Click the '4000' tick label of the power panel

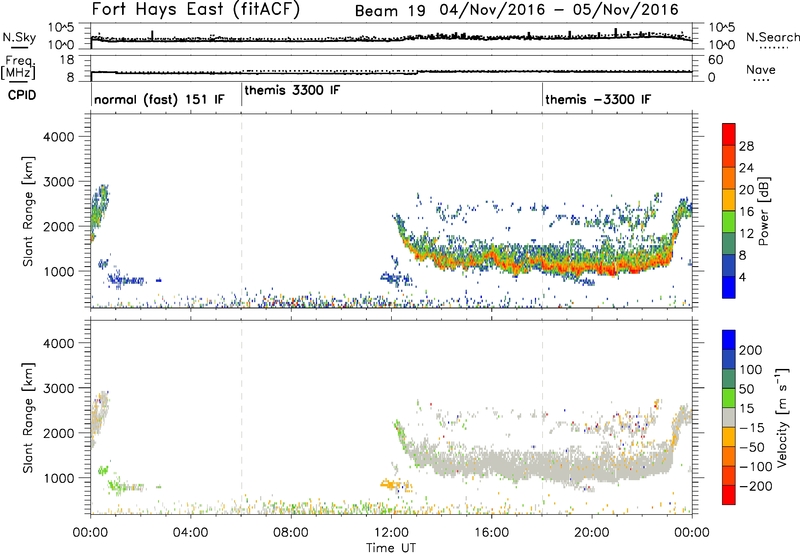pyautogui.click(x=59, y=137)
